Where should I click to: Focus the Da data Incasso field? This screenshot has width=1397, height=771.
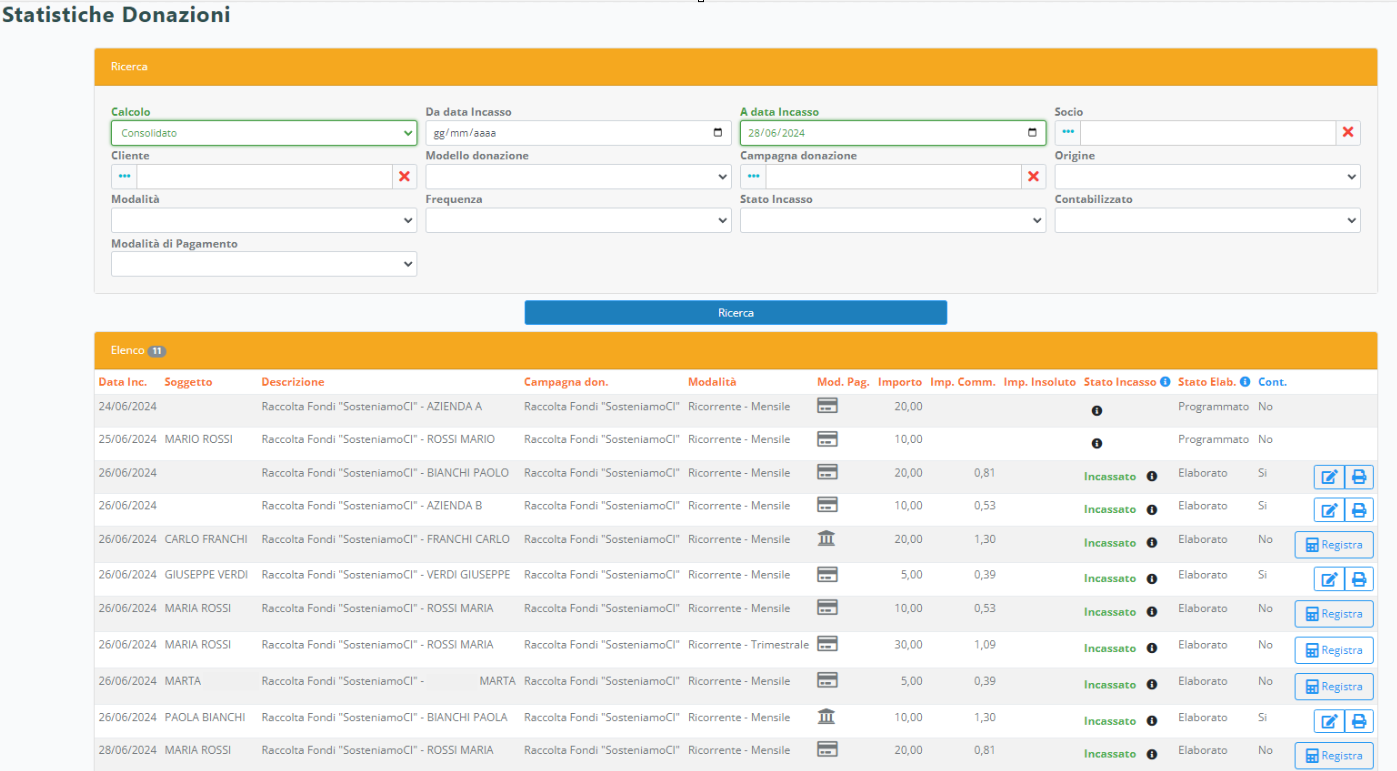(565, 133)
